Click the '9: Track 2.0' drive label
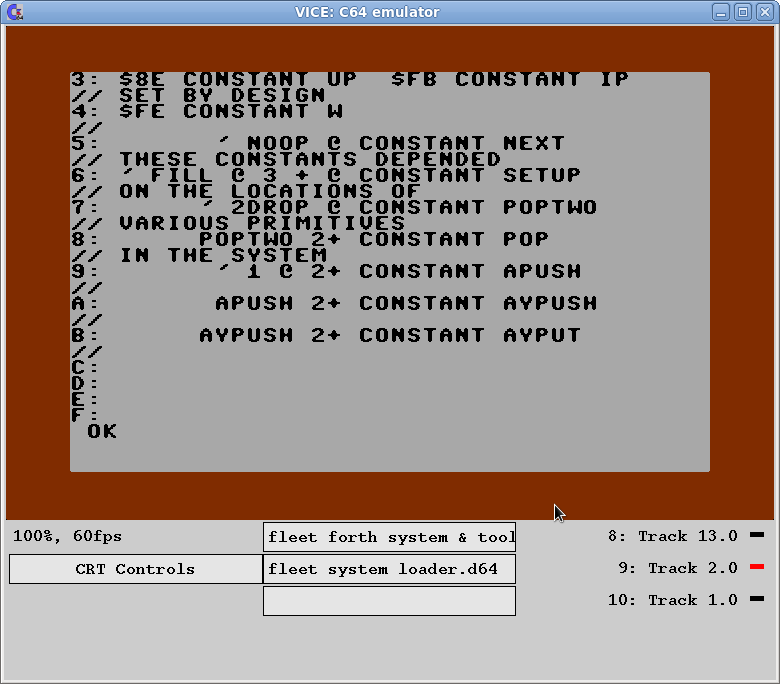Screen dimensions: 780x684 677,568
